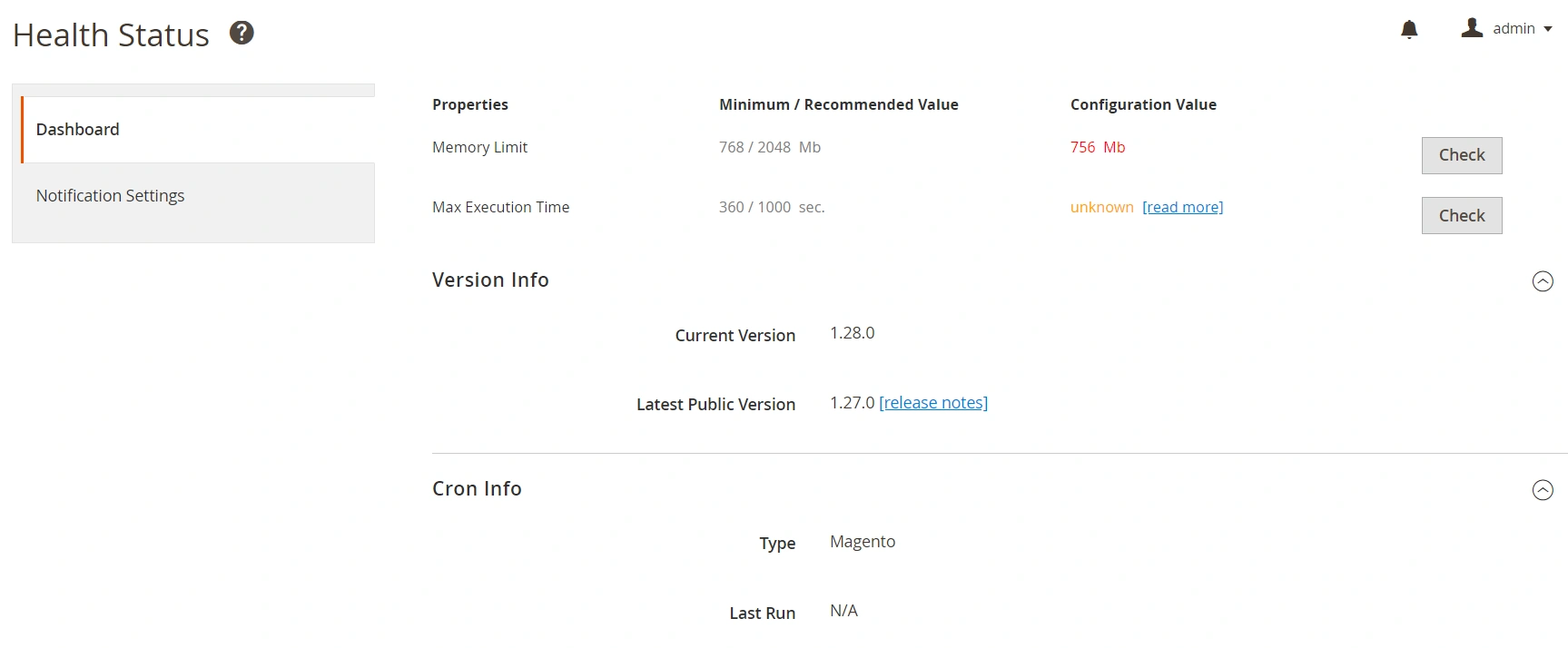Click the Configuration Value column header
Screen dimensions: 1568x648
coord(1143,104)
